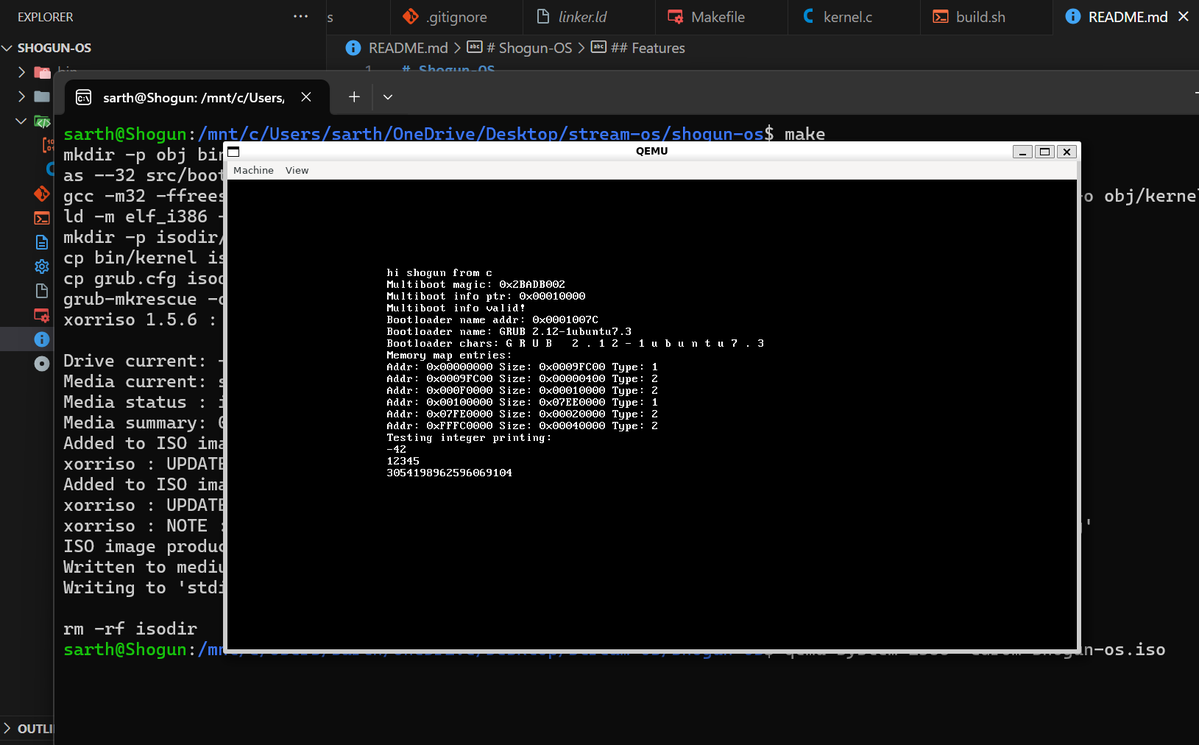Viewport: 1199px width, 745px height.
Task: Minimize the QEMU window
Action: (x=1022, y=151)
